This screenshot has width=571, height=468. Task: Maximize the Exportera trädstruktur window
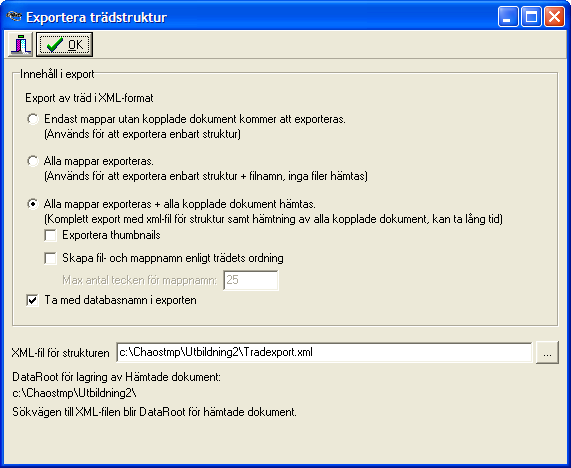(x=531, y=17)
